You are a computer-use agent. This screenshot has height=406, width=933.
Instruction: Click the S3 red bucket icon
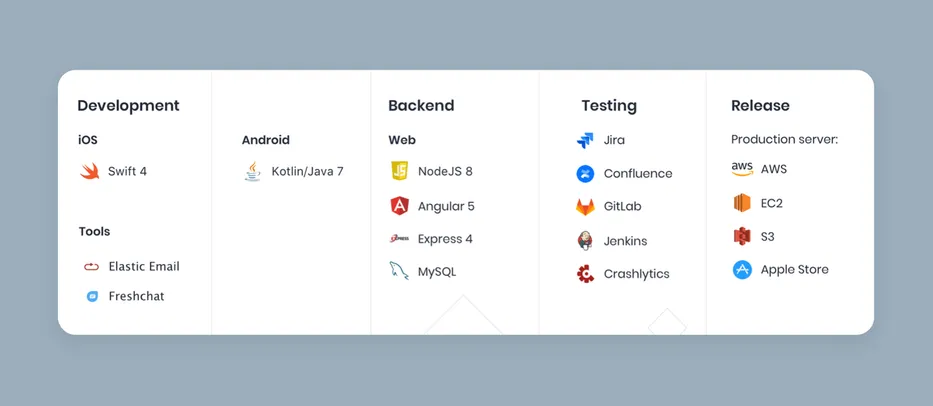coord(742,237)
